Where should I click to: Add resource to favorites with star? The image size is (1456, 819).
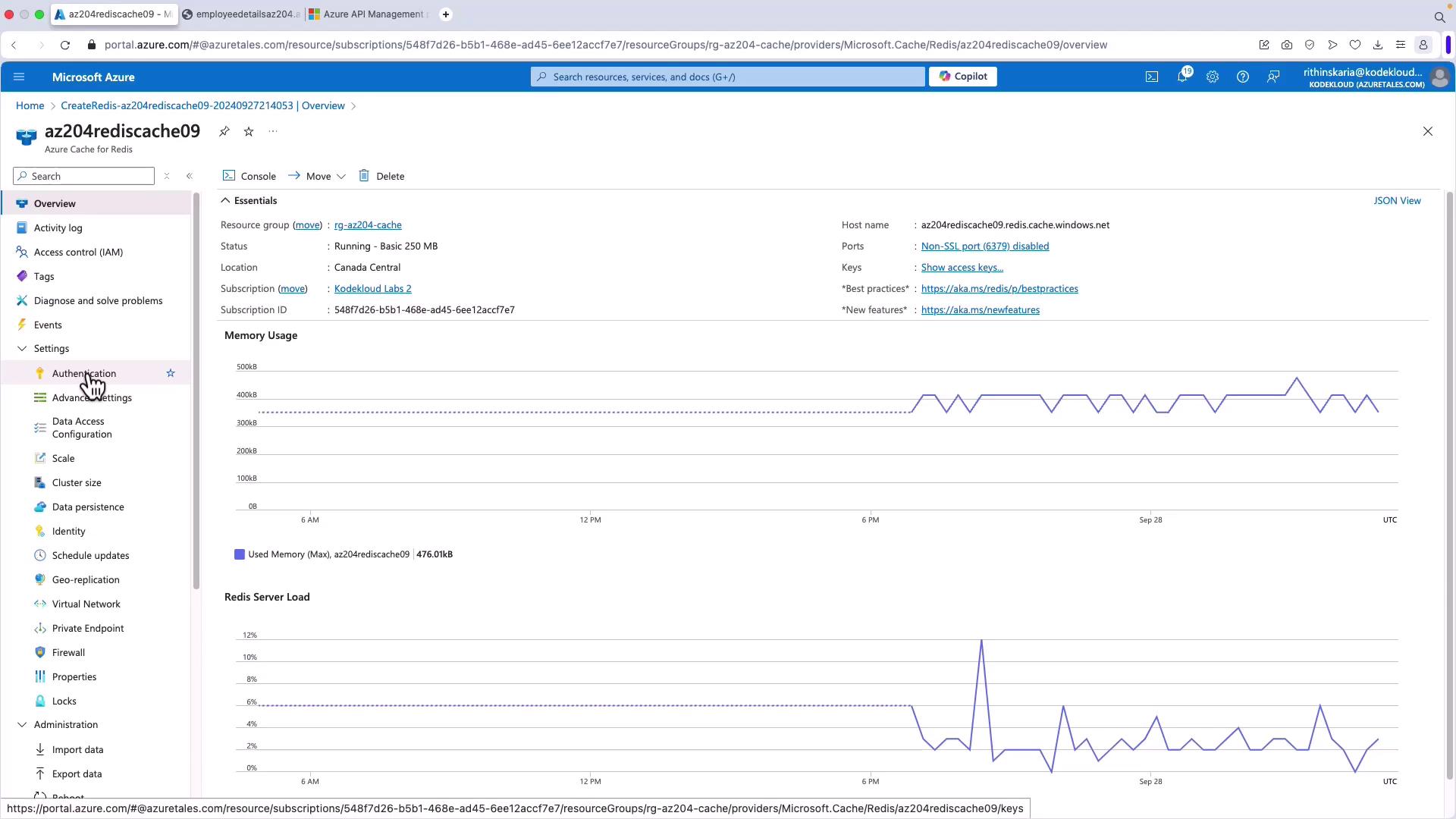249,132
